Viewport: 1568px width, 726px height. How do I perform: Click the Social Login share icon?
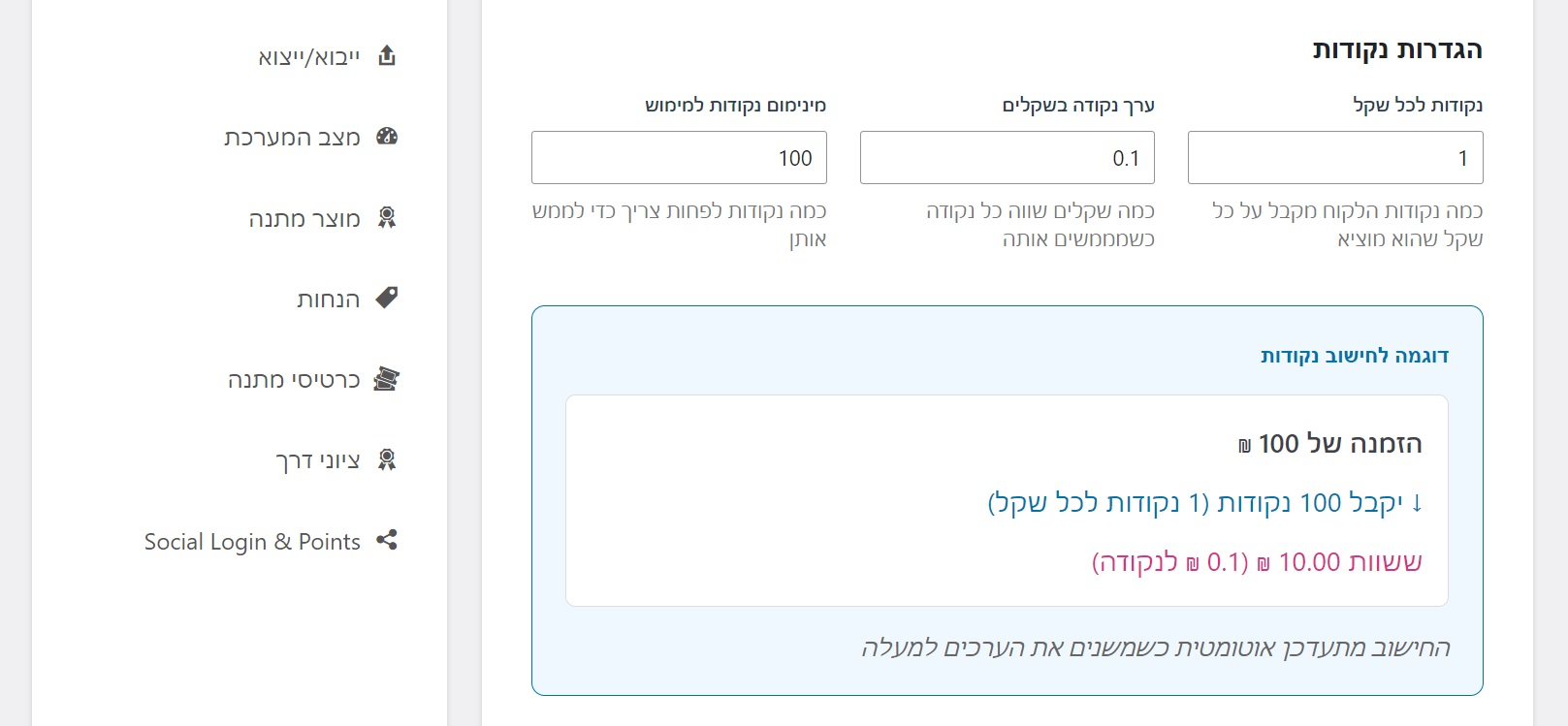click(x=387, y=540)
